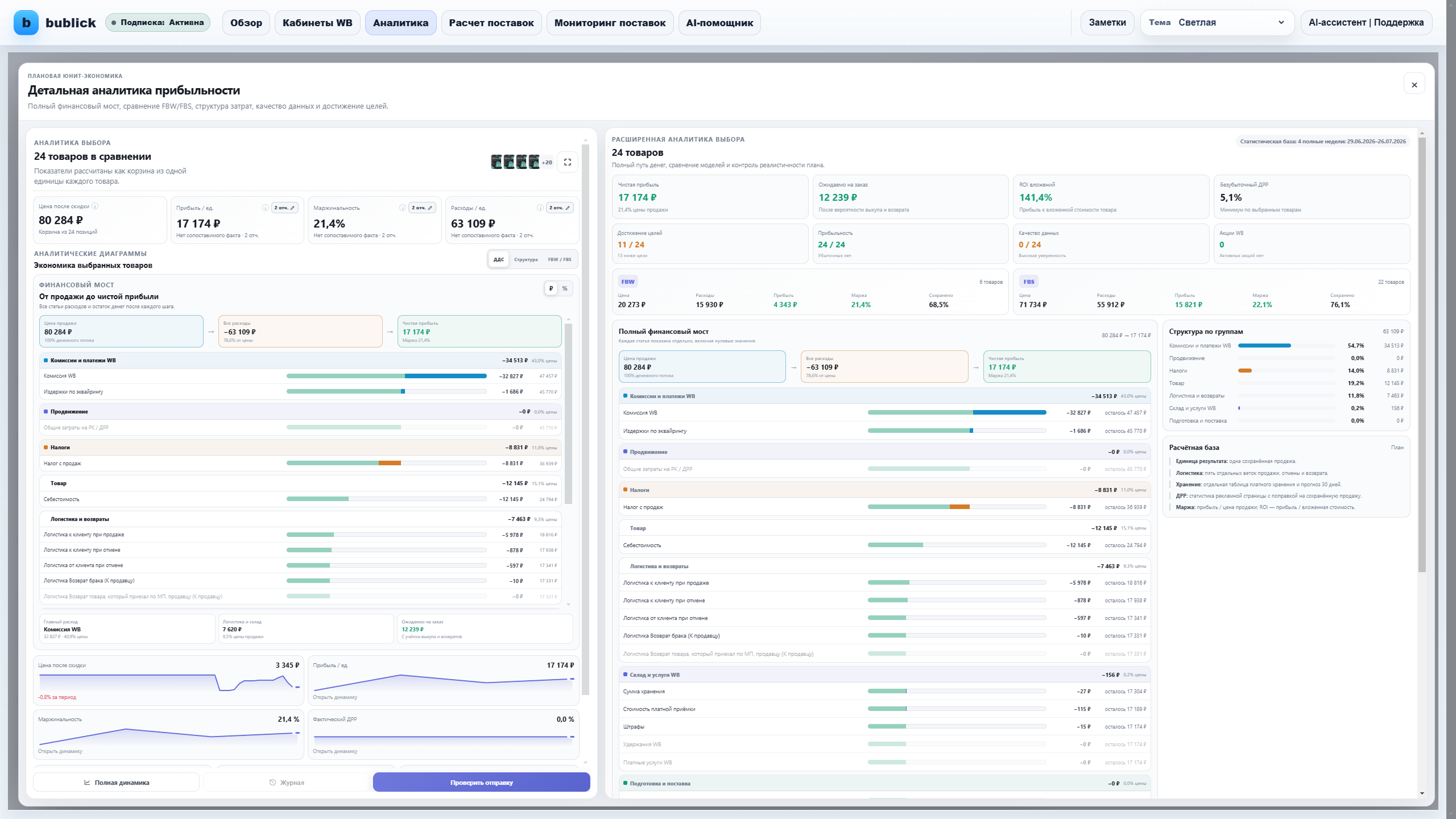
Task: Click the Подписка: Активна status badge
Action: (x=158, y=23)
